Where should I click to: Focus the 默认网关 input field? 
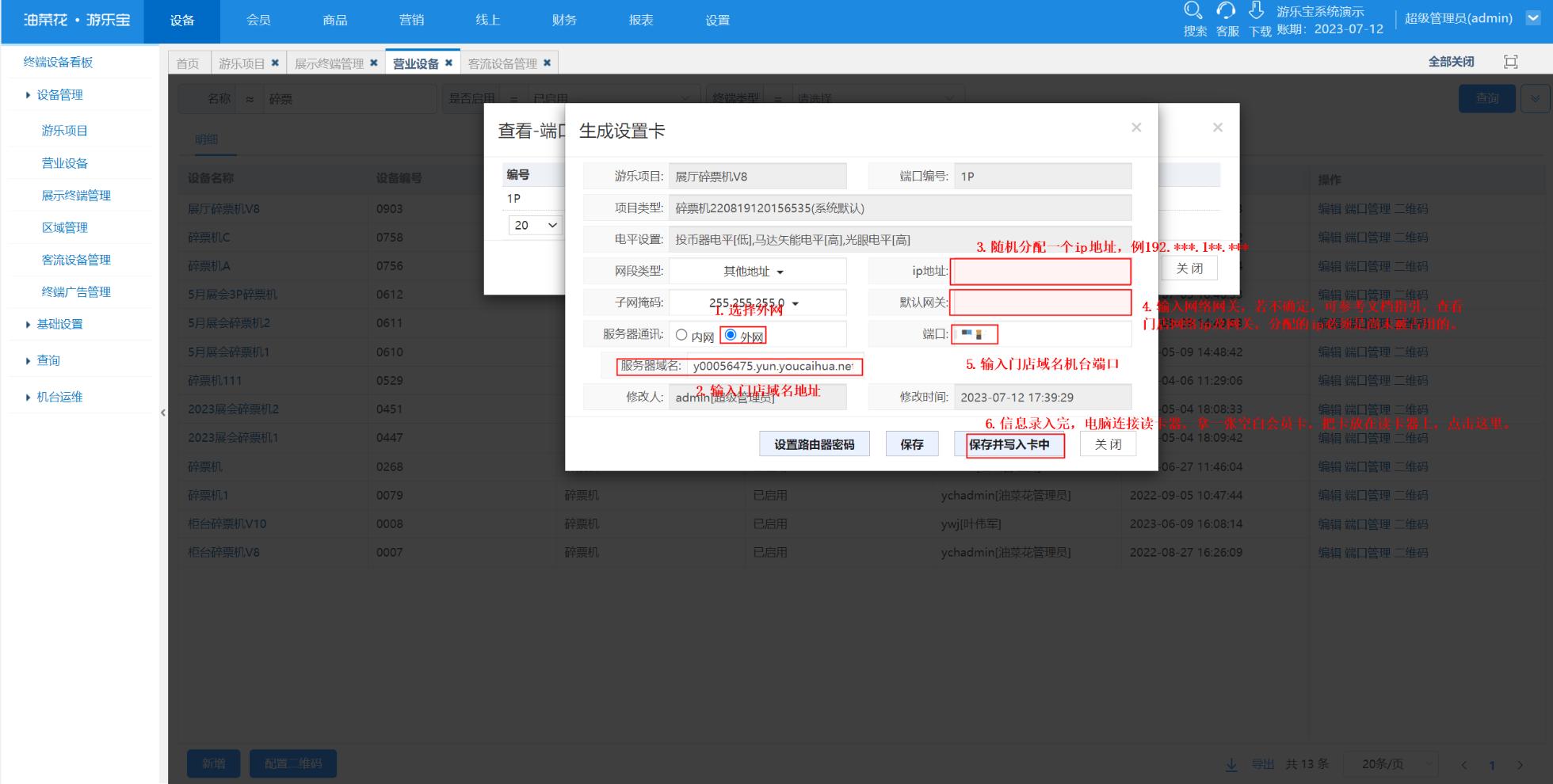(x=1041, y=303)
